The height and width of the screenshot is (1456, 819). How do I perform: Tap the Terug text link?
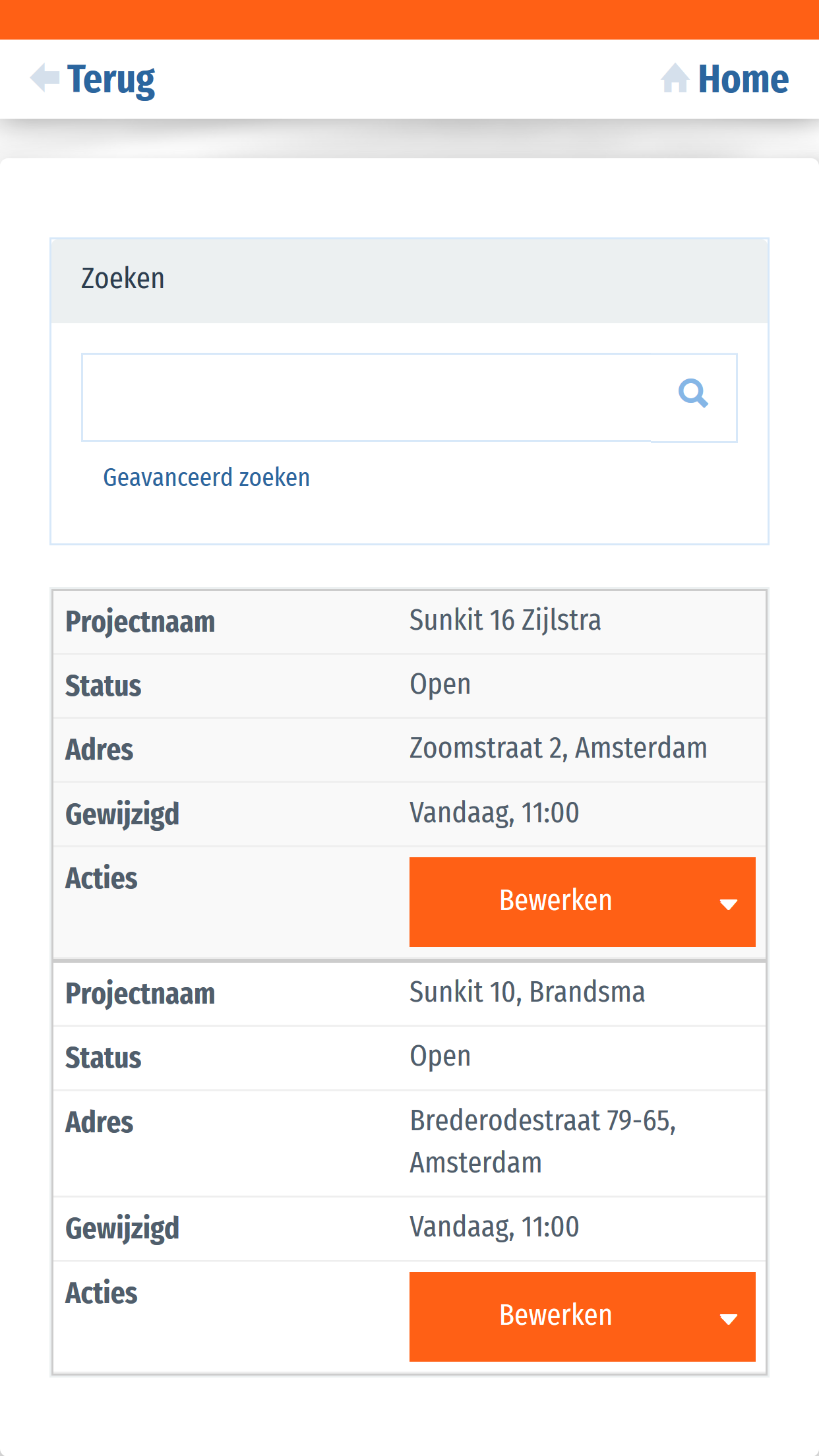click(111, 80)
